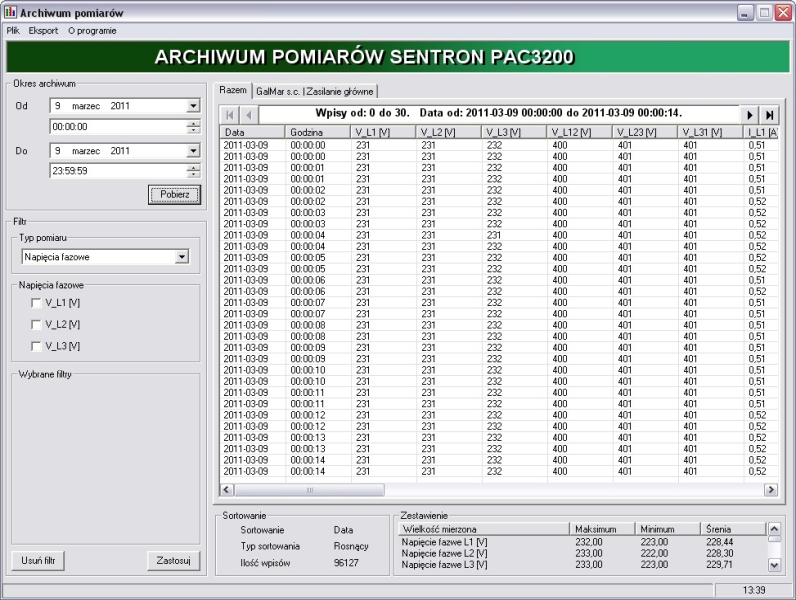Click maximum value 232,00 for L1

588,542
